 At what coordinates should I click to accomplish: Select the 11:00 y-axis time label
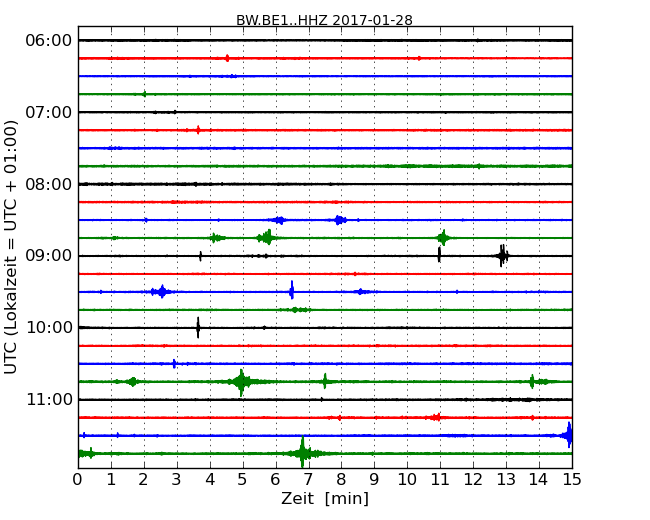(x=49, y=399)
